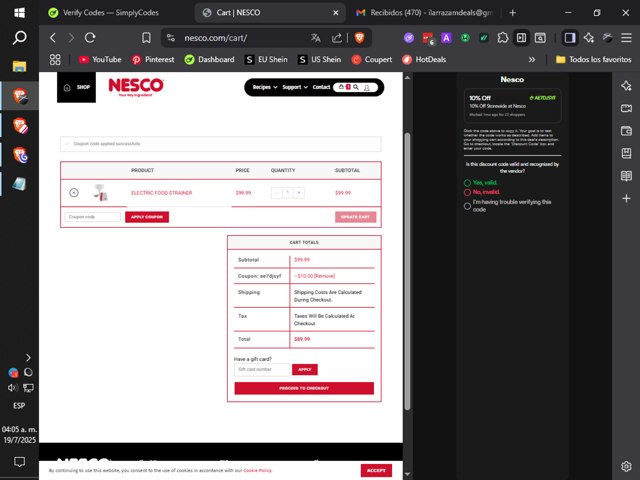Open the browser extensions puzzle icon
640x480 pixels.
coord(503,38)
